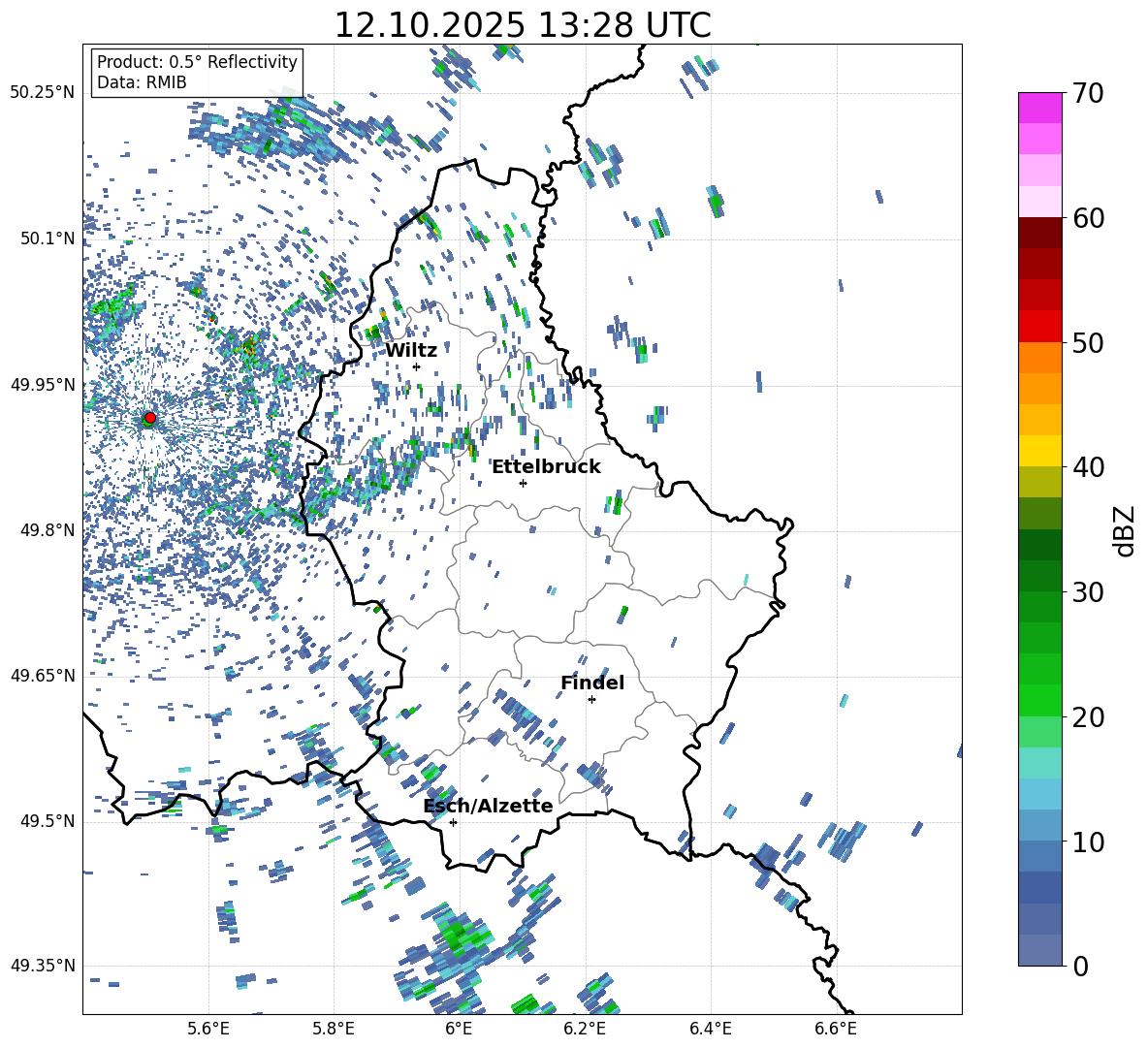Click the dark green colorbar swatch near 30

point(1039,575)
